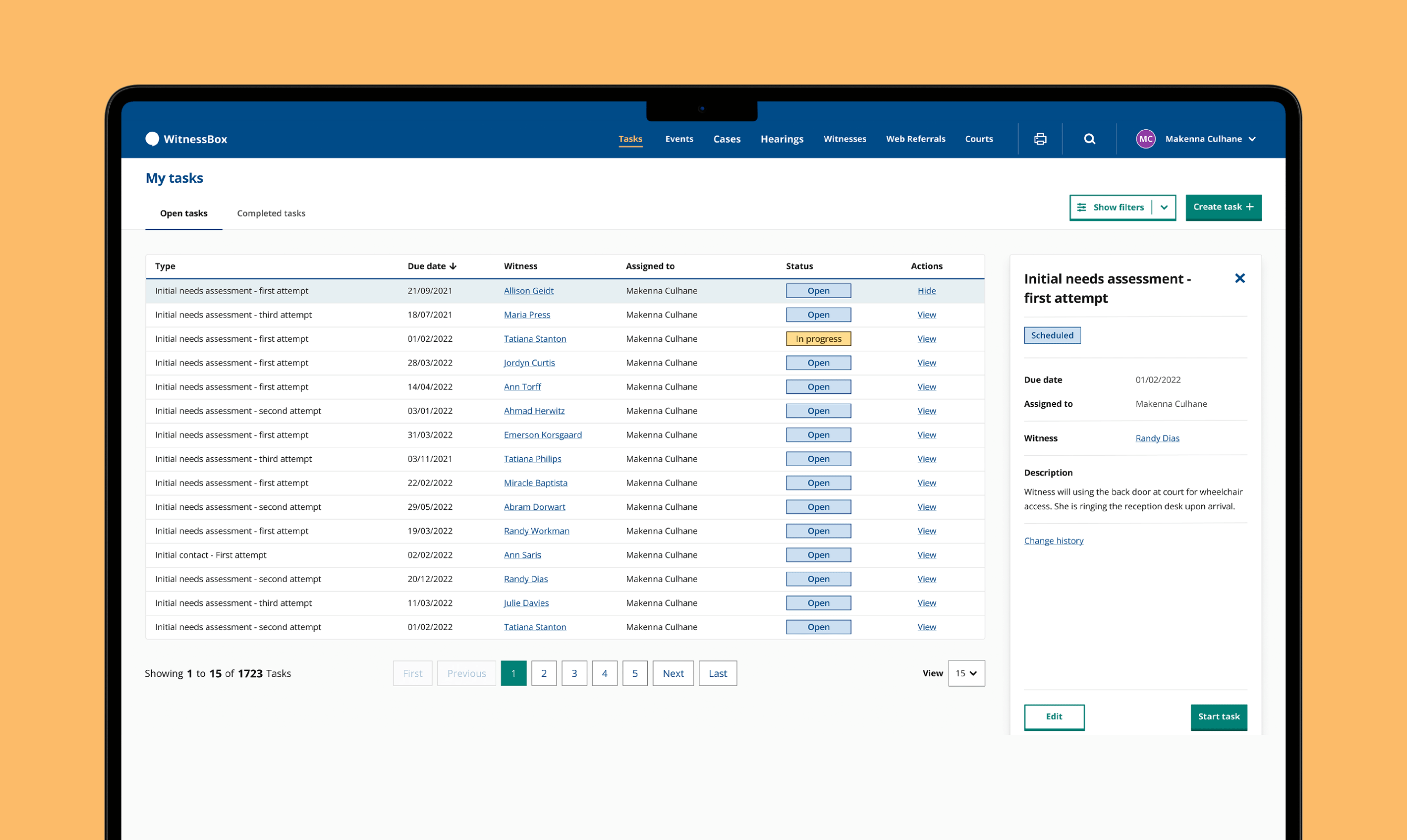This screenshot has height=840, width=1407.
Task: Click the Scheduled status badge
Action: click(1052, 335)
